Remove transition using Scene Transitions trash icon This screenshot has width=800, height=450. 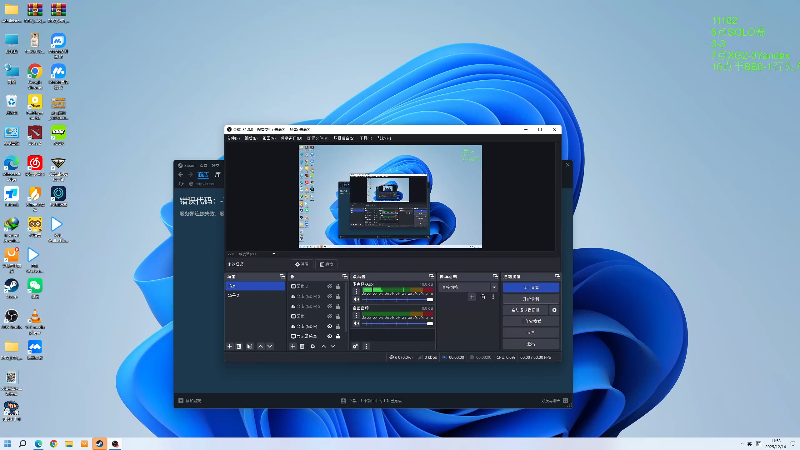pos(483,296)
